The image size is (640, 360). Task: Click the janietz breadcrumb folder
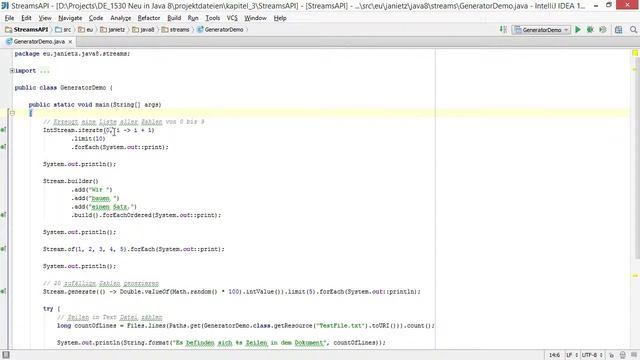tap(113, 29)
